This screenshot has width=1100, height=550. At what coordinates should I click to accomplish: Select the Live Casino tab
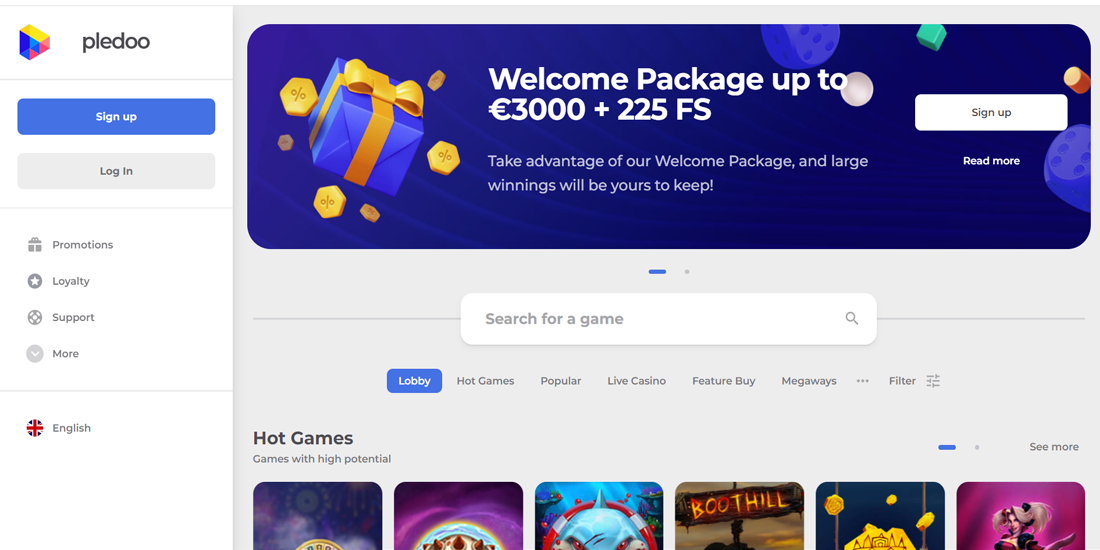[x=636, y=381]
